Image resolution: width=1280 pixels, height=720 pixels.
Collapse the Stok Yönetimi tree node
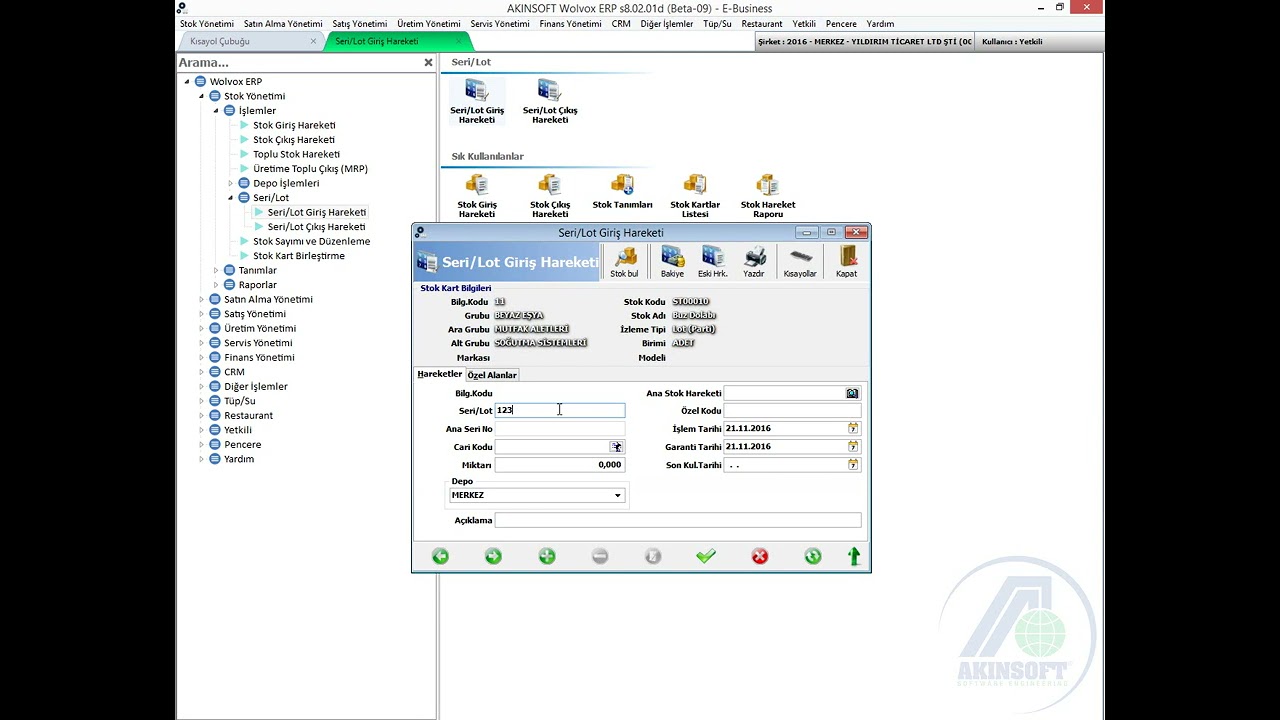click(201, 96)
